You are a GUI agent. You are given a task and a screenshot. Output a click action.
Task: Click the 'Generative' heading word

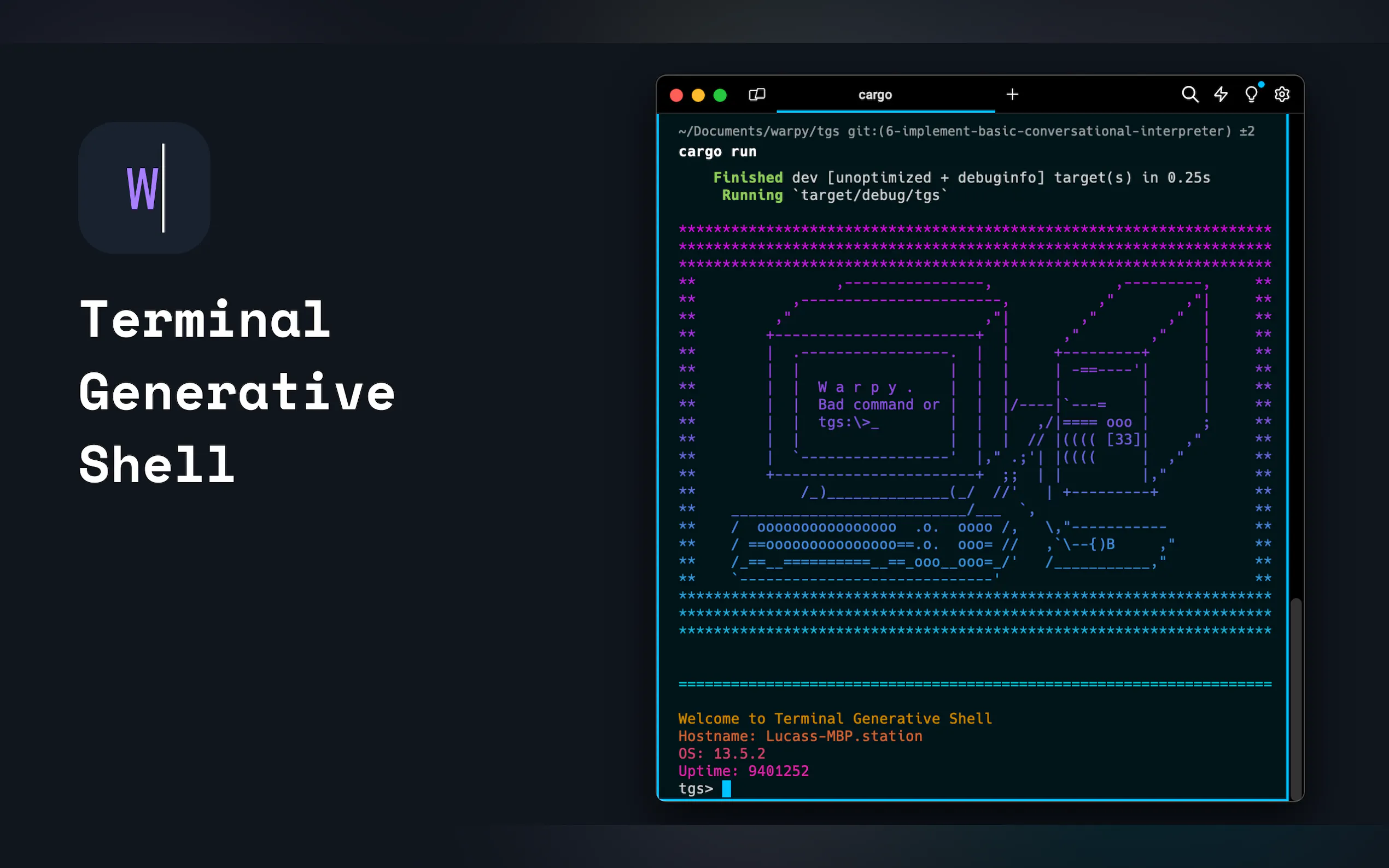point(237,392)
